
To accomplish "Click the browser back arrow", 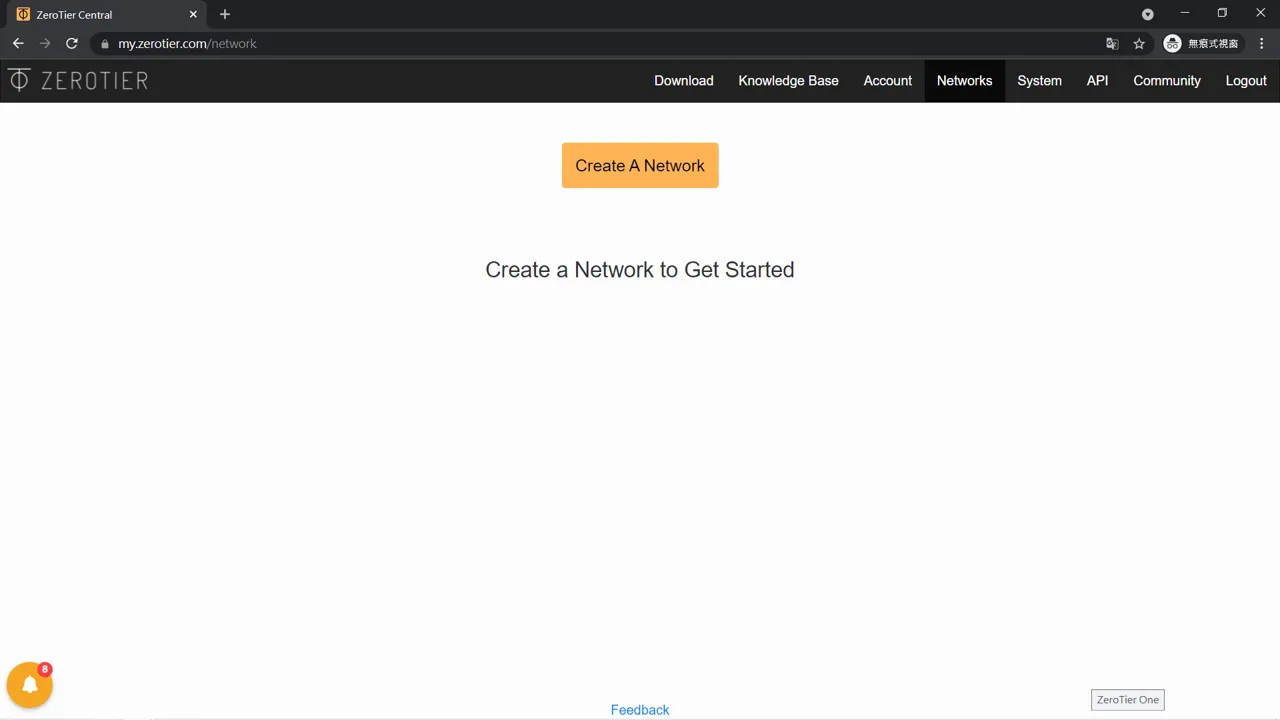I will coord(18,44).
